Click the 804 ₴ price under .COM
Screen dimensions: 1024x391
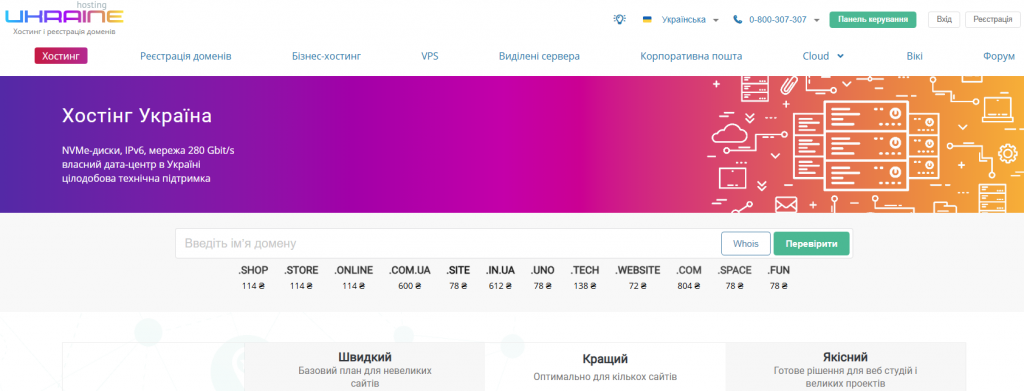click(688, 286)
